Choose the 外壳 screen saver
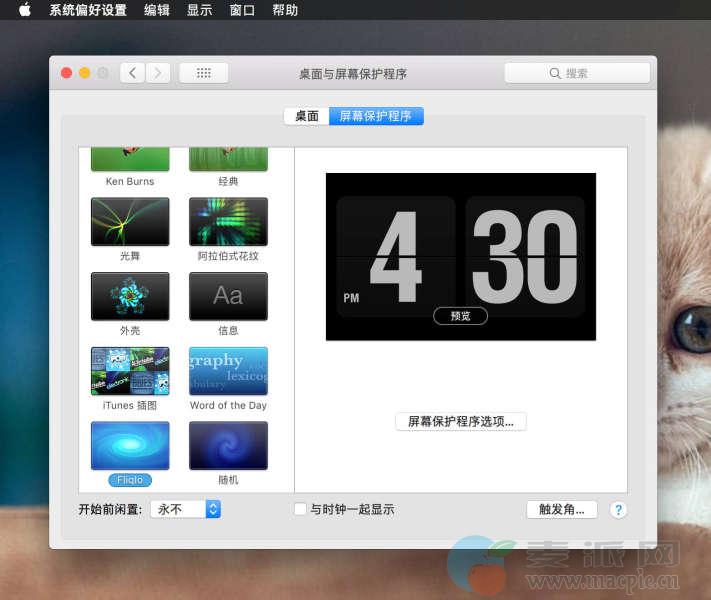This screenshot has width=711, height=600. click(130, 296)
